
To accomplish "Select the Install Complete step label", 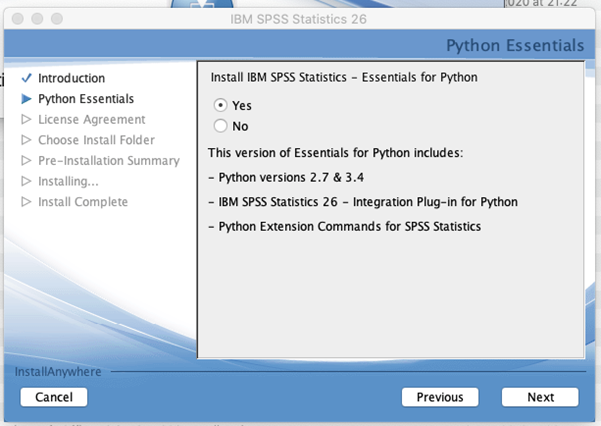I will point(83,202).
